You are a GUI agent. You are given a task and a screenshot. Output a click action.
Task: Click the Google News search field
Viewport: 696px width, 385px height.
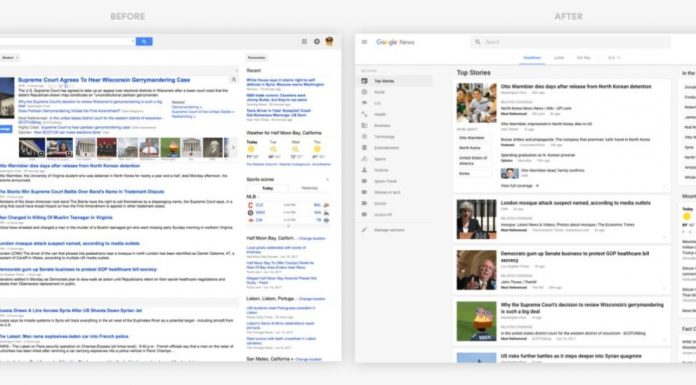point(570,42)
